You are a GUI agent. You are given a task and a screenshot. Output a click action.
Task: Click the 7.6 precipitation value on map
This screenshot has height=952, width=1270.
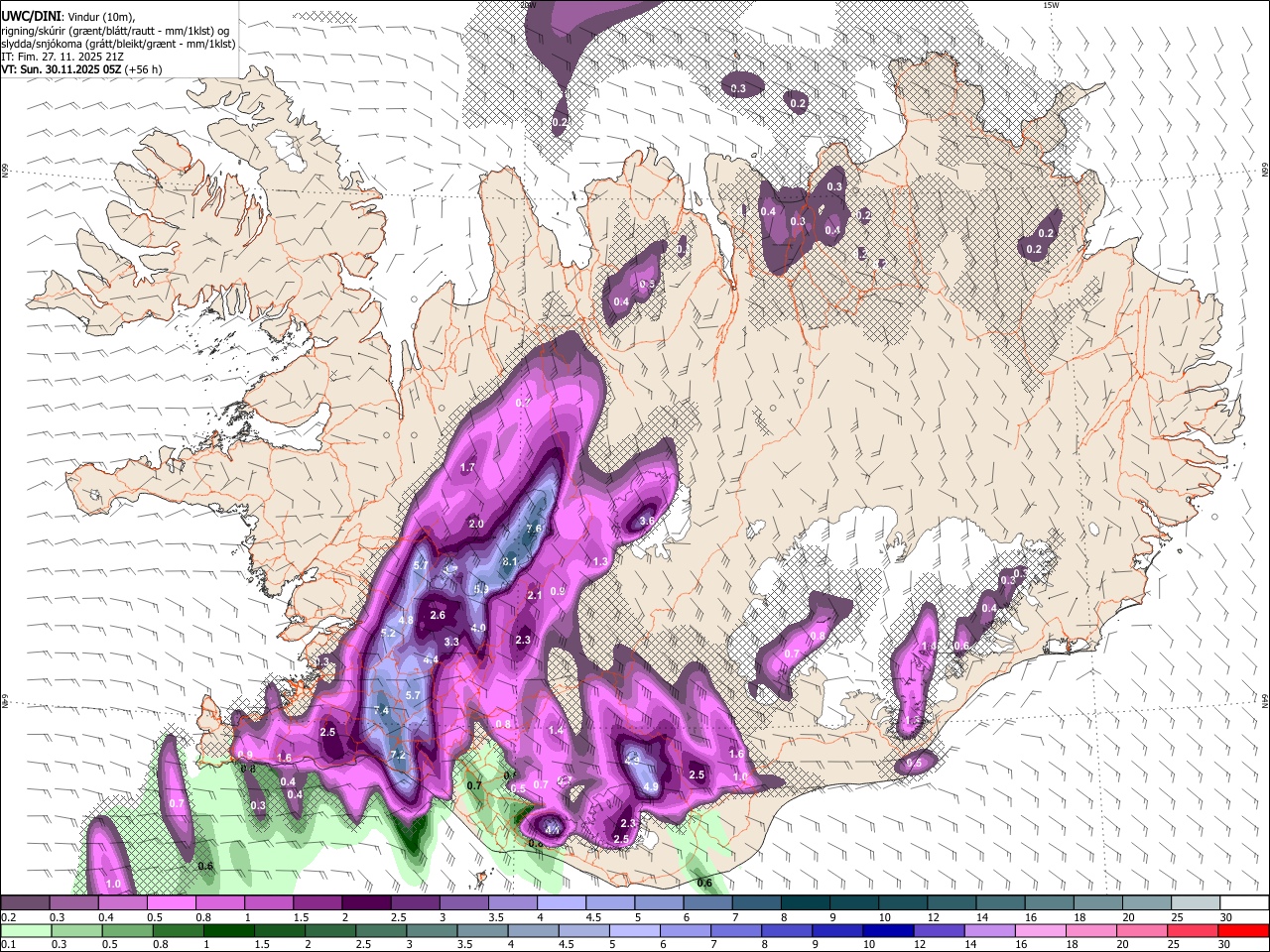click(x=534, y=529)
